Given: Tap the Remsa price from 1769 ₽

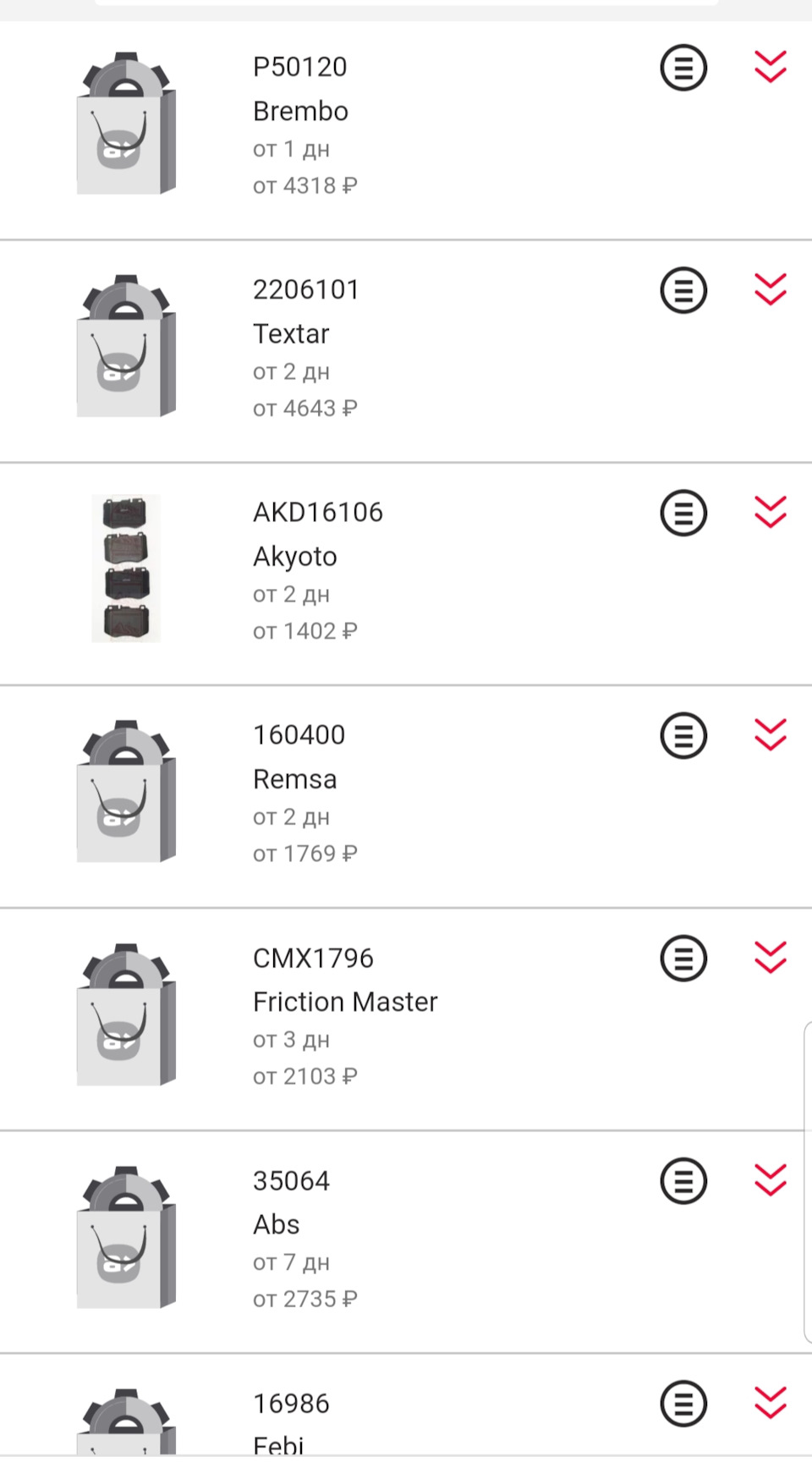Looking at the screenshot, I should click(x=305, y=854).
